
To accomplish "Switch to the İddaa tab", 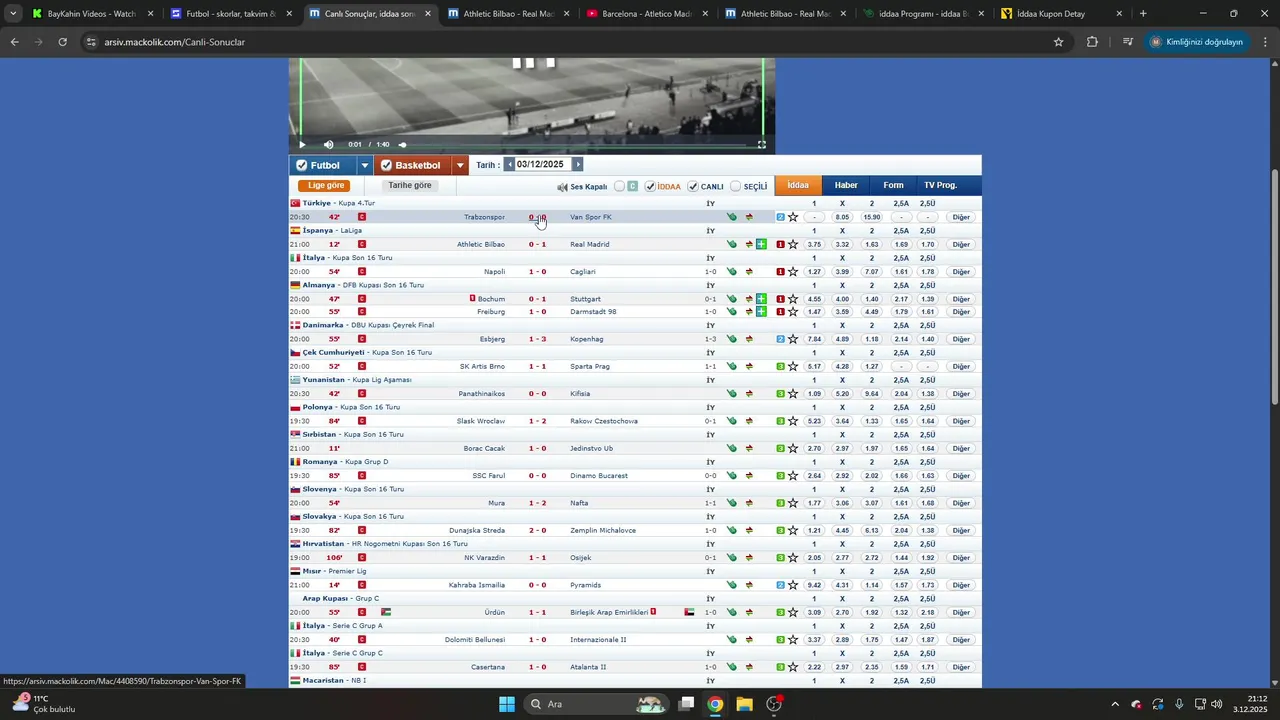I will point(798,185).
